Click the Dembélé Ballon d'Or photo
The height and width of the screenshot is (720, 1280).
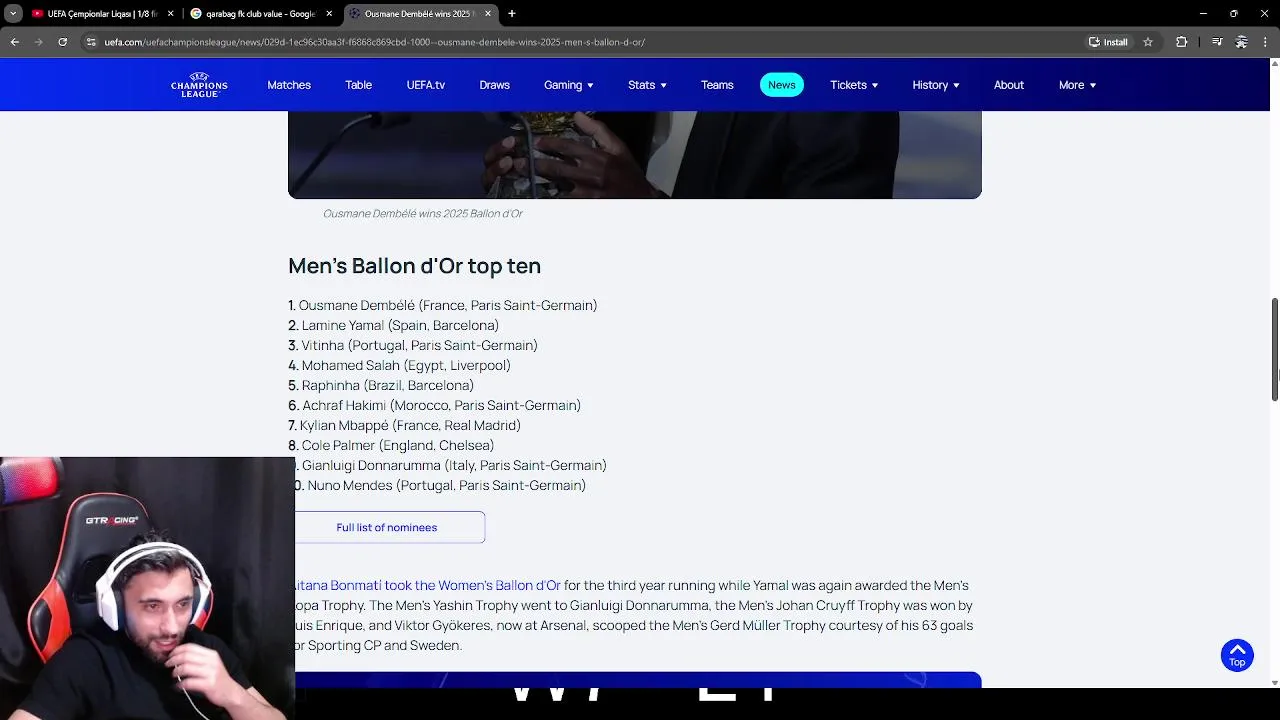click(635, 154)
